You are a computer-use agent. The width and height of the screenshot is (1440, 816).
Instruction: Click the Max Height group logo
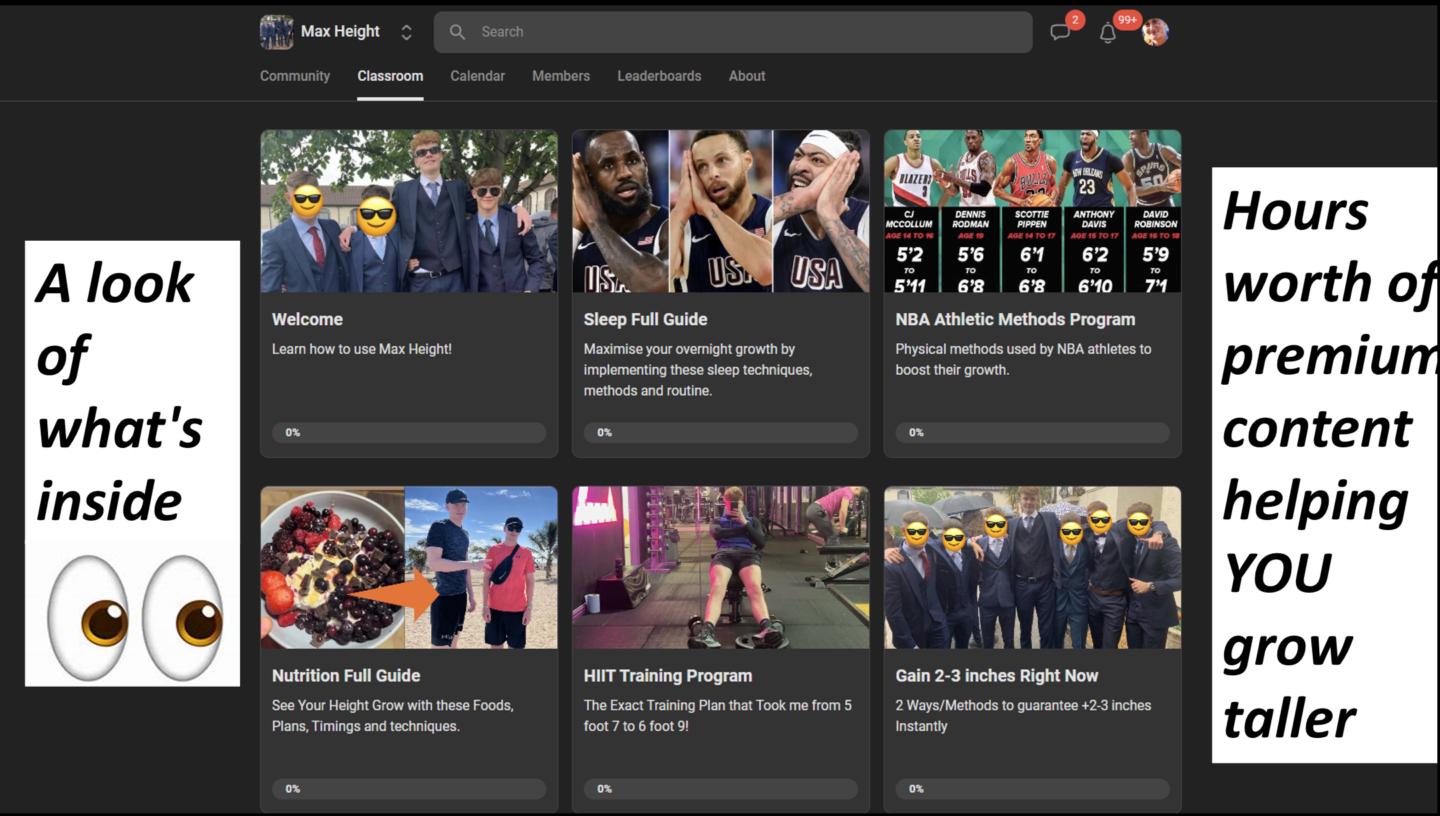(276, 32)
